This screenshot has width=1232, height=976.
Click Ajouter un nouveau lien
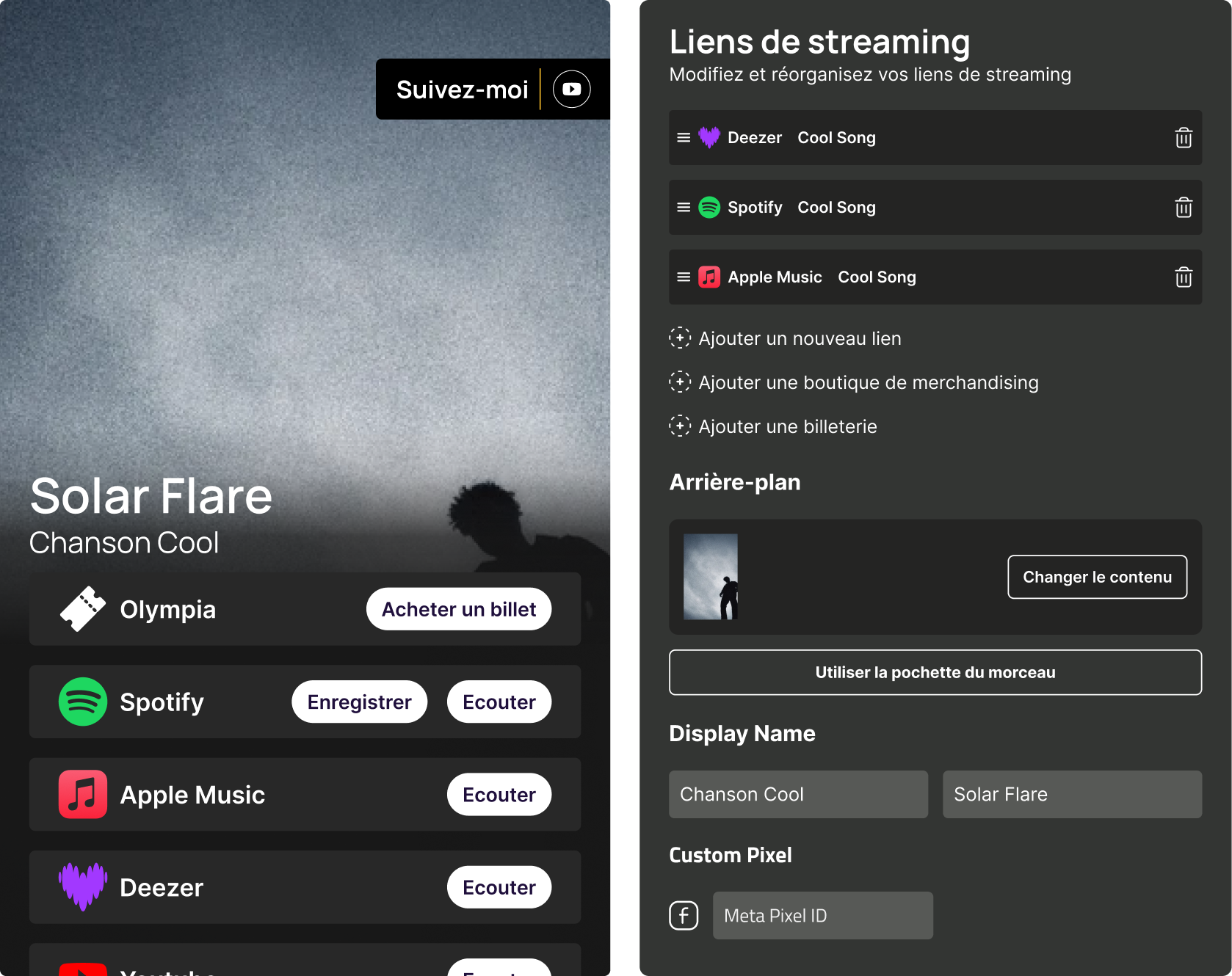coord(800,338)
